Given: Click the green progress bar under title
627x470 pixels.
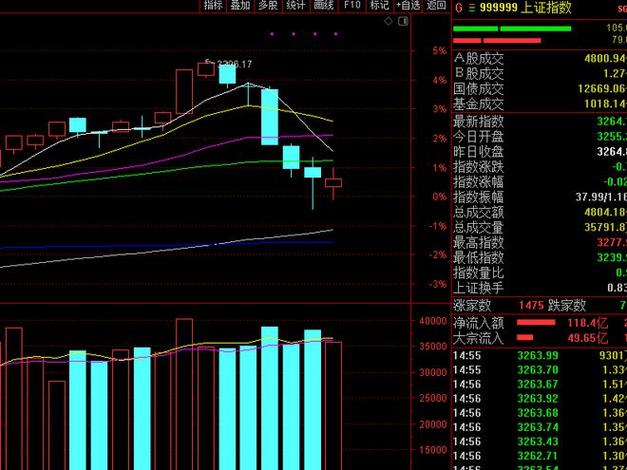Looking at the screenshot, I should coord(512,29).
